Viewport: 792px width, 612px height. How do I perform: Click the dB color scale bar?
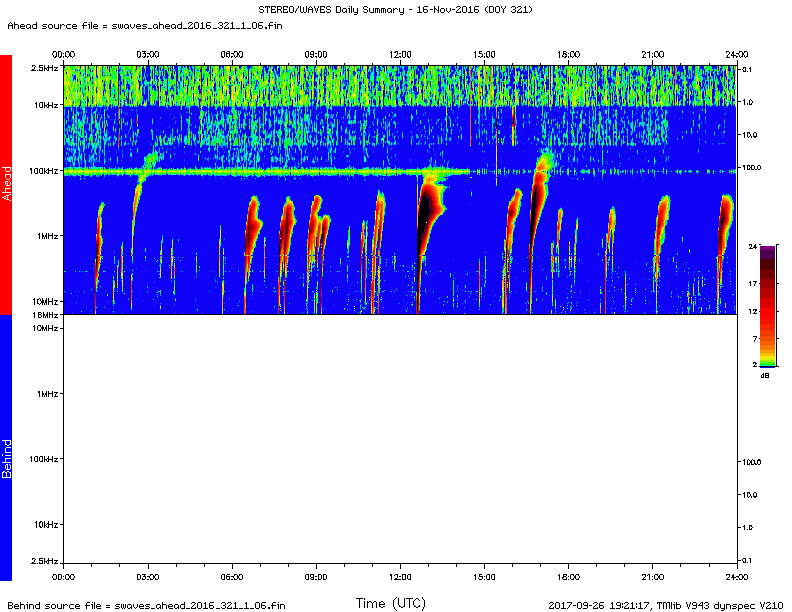point(766,305)
